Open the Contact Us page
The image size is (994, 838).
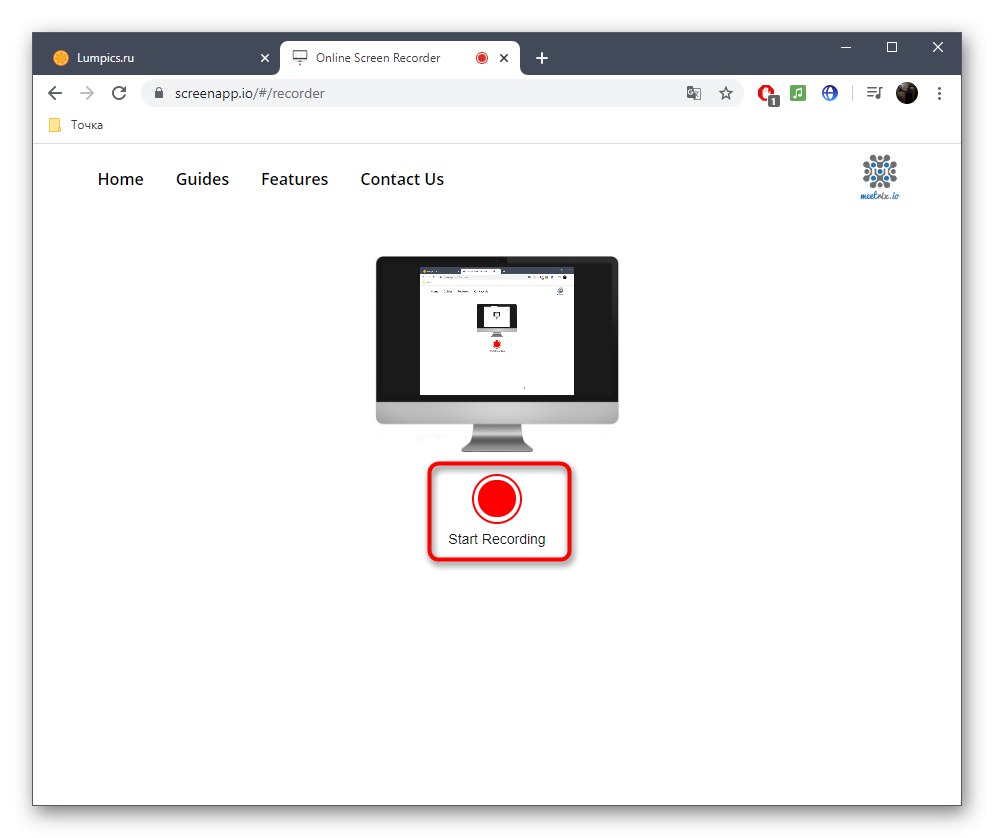click(x=402, y=179)
